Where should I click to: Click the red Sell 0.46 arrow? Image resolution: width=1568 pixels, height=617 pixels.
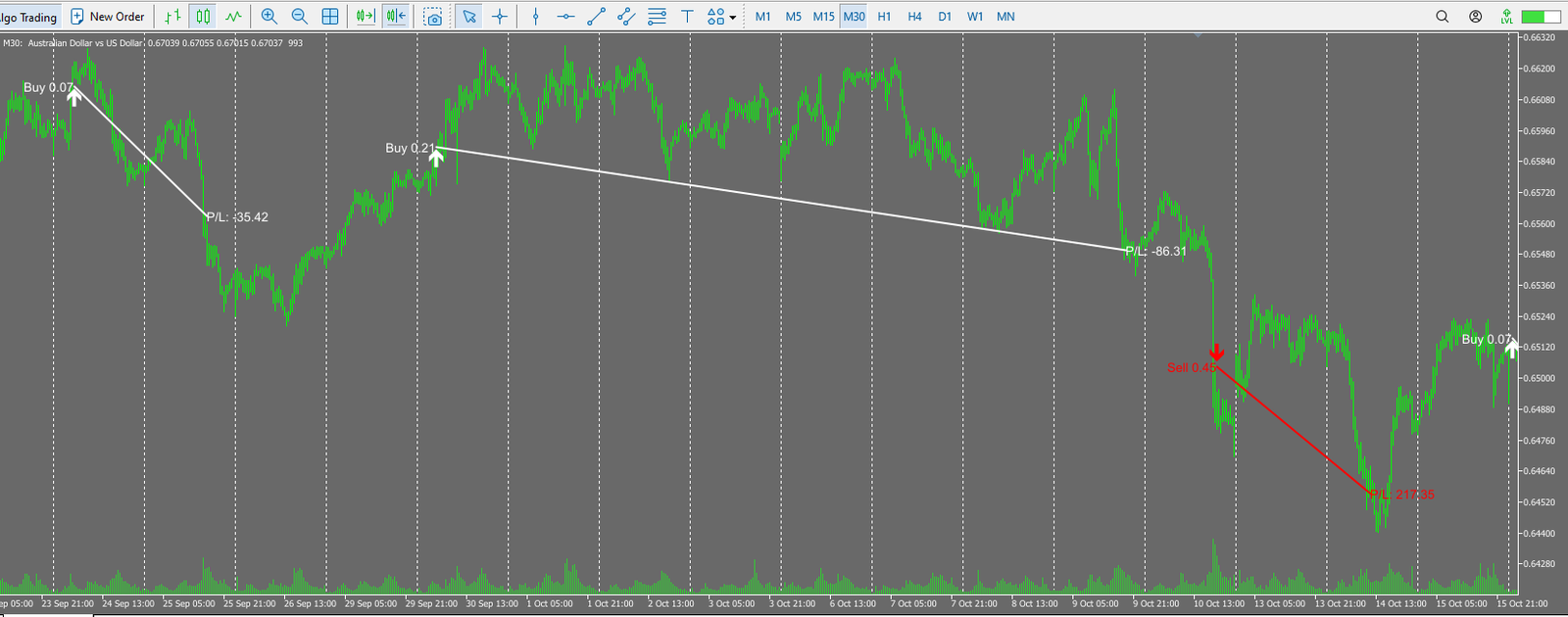coord(1216,353)
